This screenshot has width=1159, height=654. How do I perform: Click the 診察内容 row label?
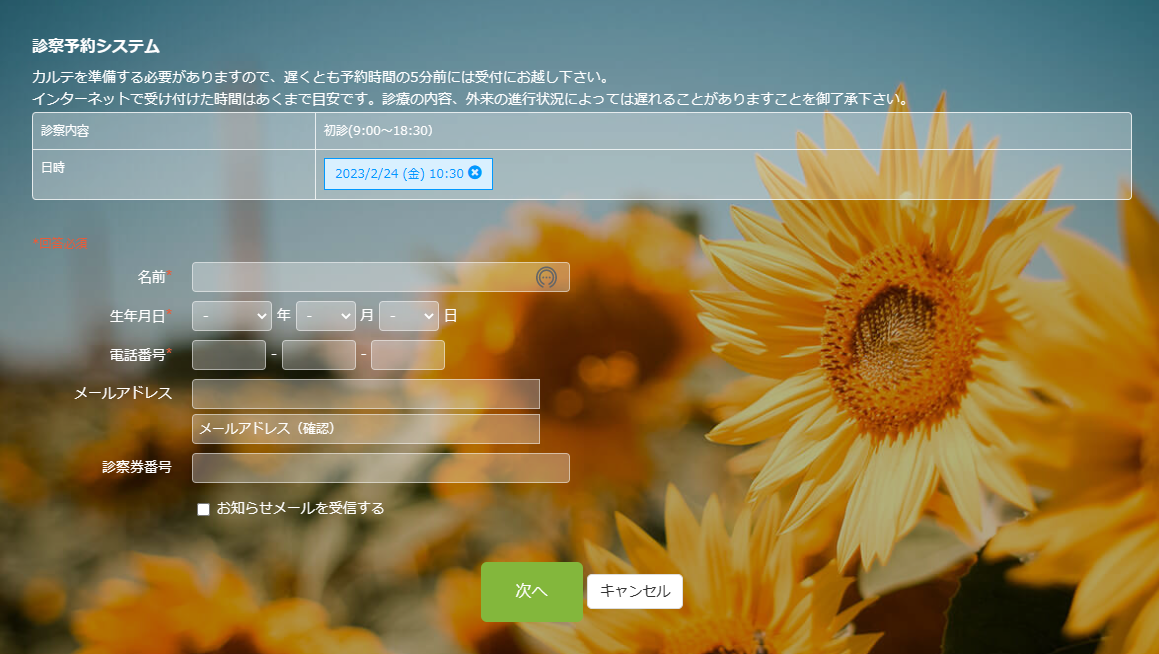click(x=65, y=131)
